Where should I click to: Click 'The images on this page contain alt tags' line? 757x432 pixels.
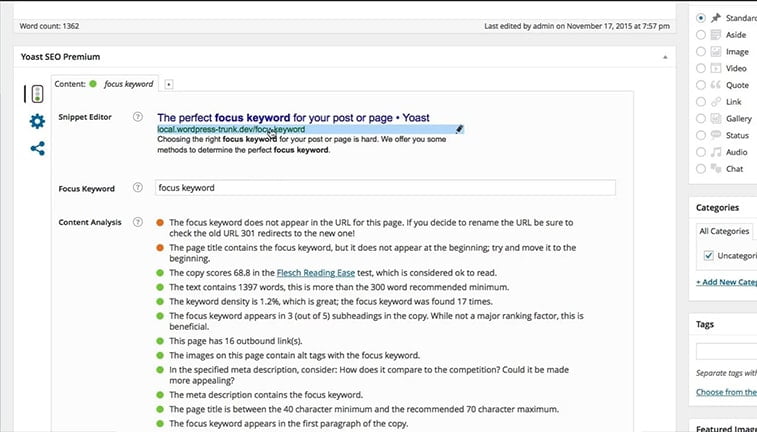[x=294, y=355]
